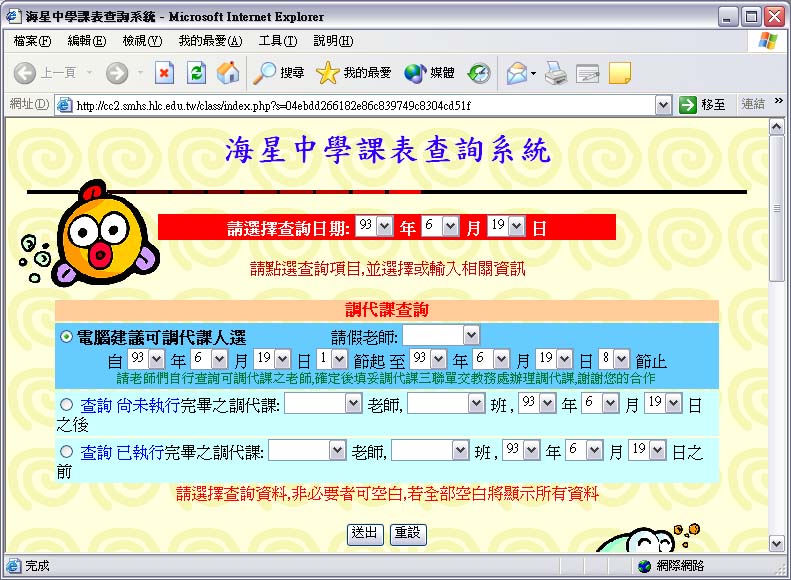
Task: Open the Search (搜尋) toolbar button
Action: [278, 73]
